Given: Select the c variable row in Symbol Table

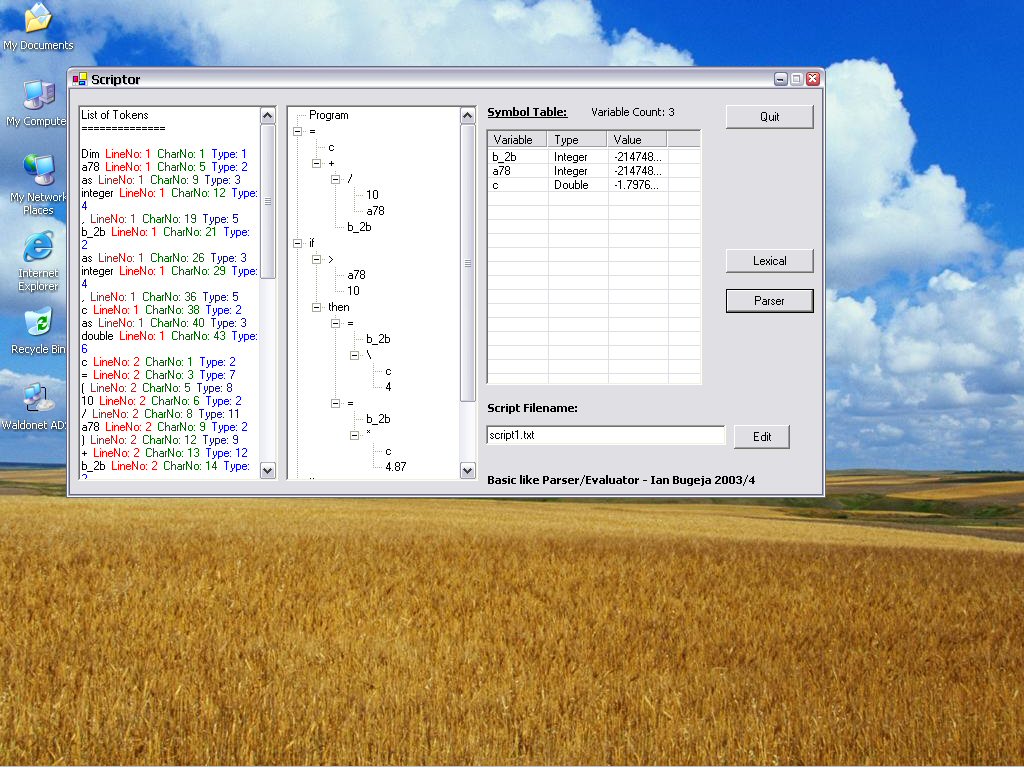Looking at the screenshot, I should [594, 185].
